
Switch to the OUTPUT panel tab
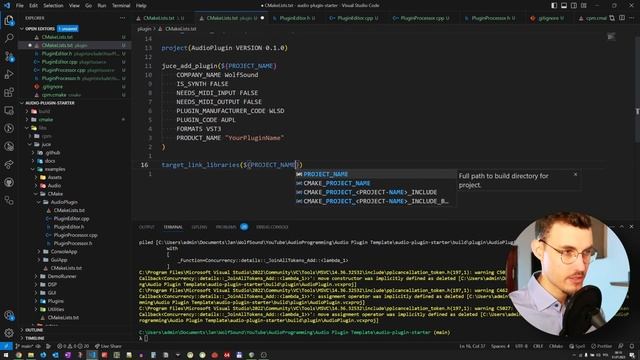(147, 227)
